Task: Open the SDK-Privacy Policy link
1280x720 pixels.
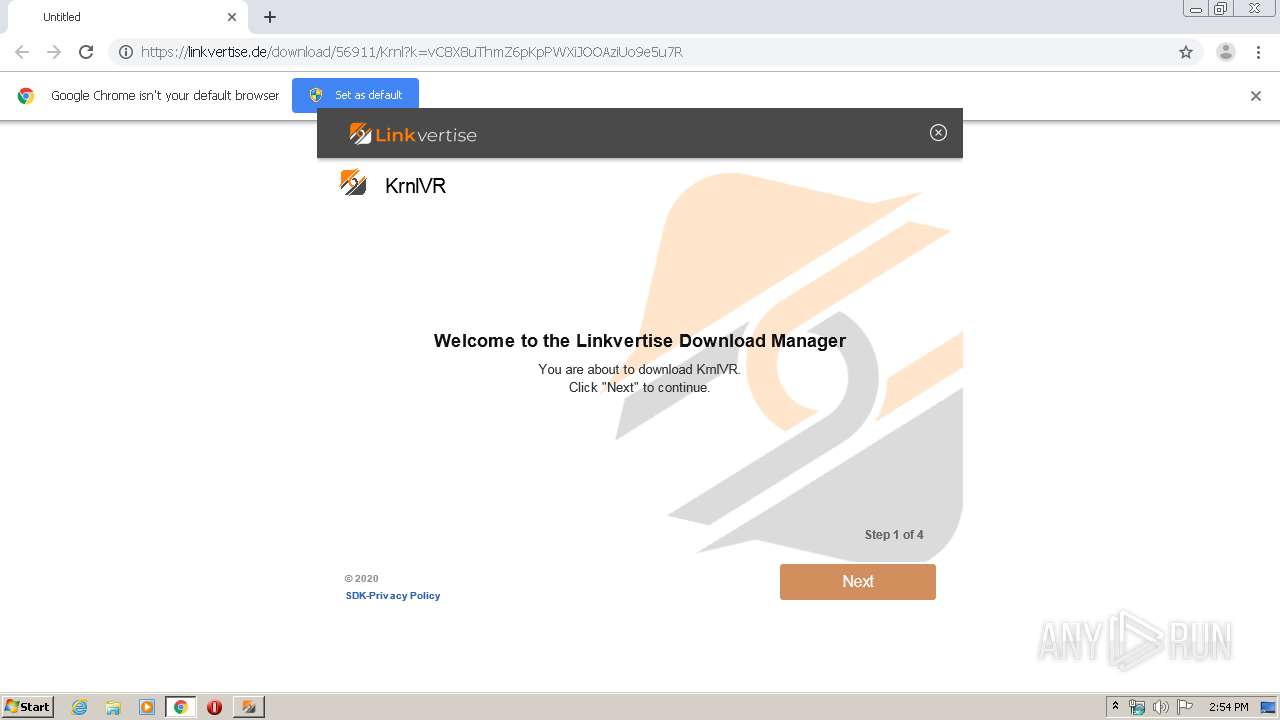Action: (x=393, y=596)
